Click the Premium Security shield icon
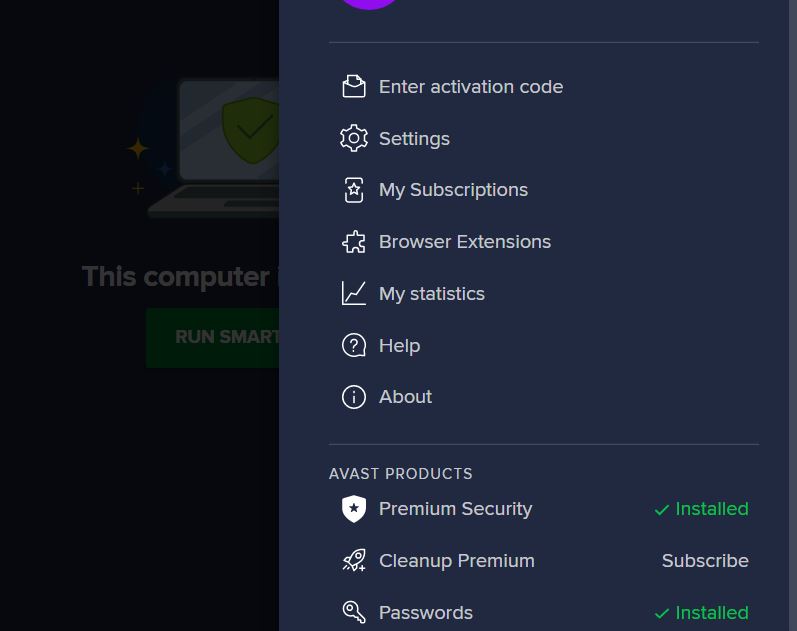The image size is (797, 631). click(354, 509)
